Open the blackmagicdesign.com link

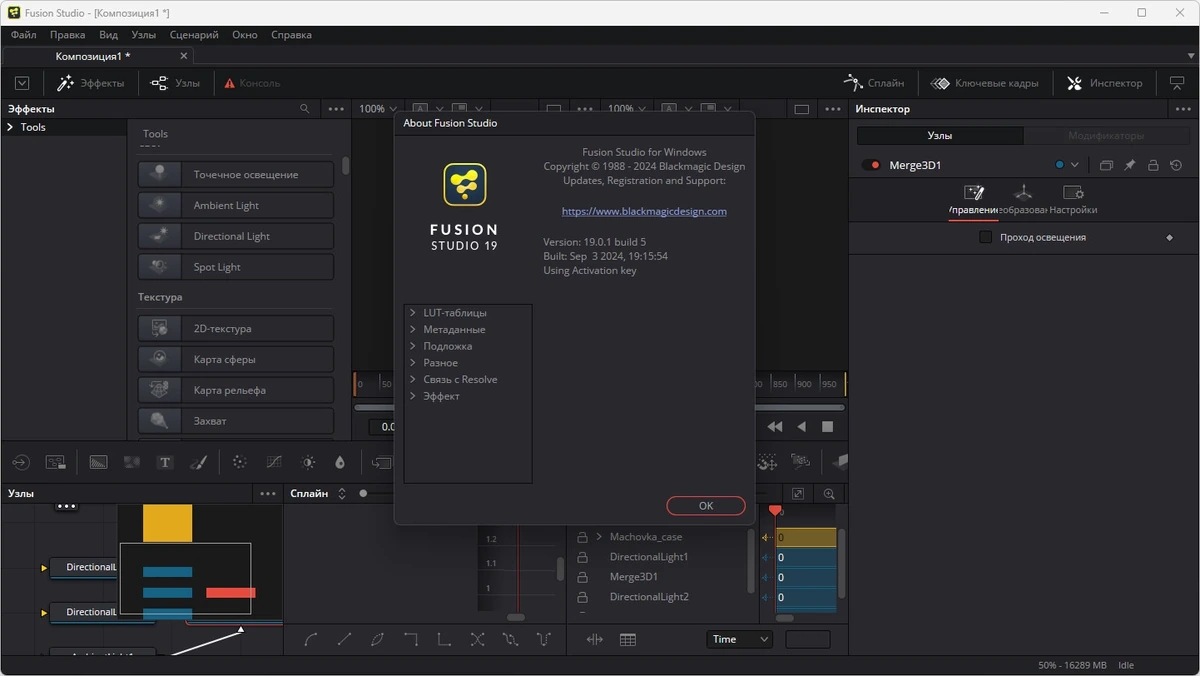[x=644, y=211]
